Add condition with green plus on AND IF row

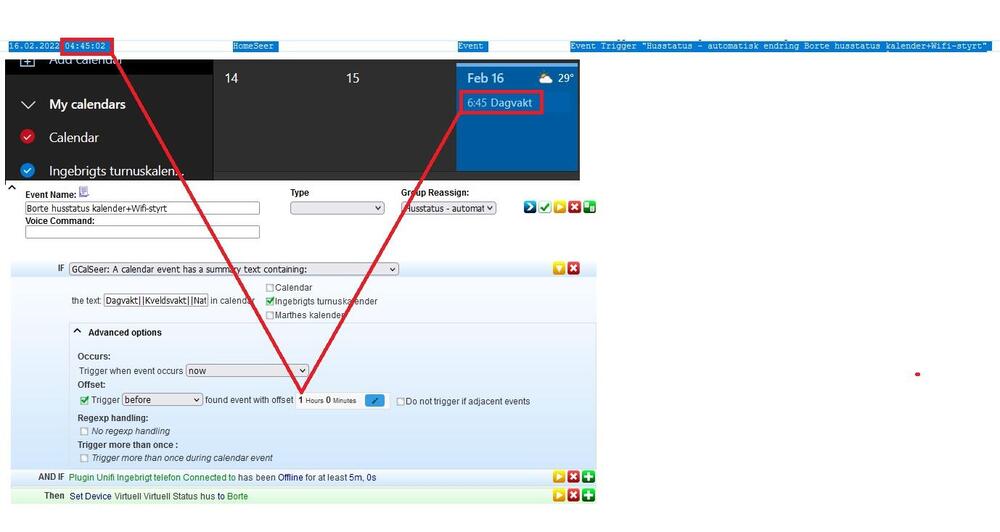click(x=588, y=477)
